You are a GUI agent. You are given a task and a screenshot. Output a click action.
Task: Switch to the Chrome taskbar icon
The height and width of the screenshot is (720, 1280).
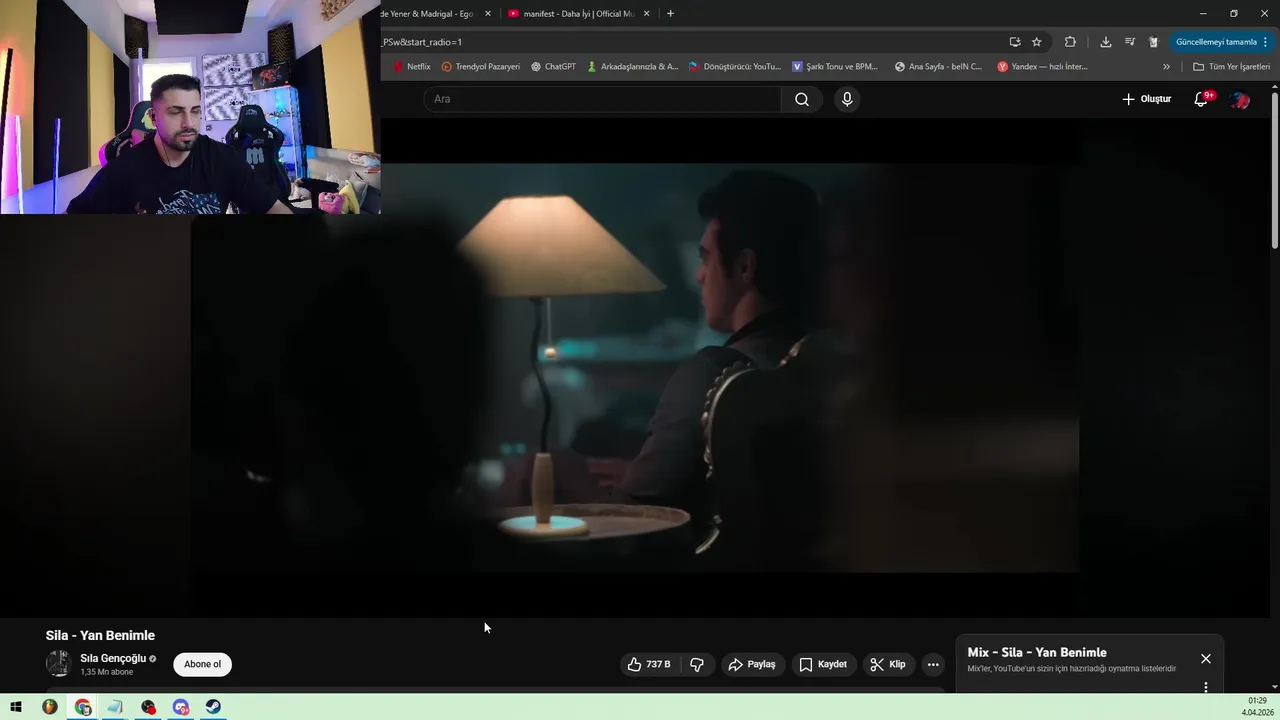click(x=83, y=707)
